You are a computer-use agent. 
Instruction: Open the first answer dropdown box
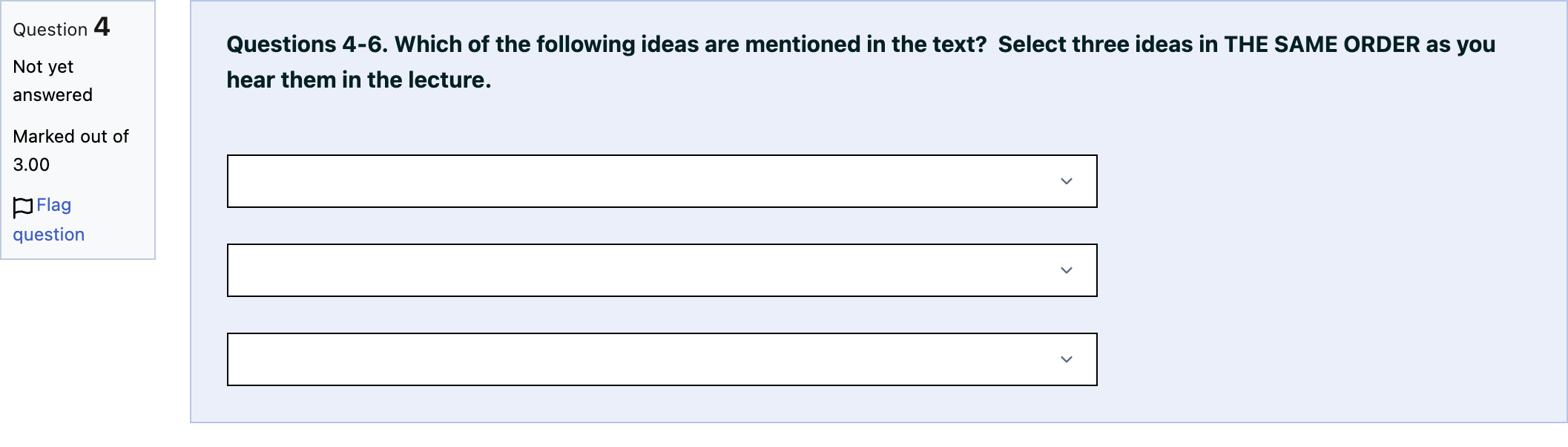pos(662,181)
